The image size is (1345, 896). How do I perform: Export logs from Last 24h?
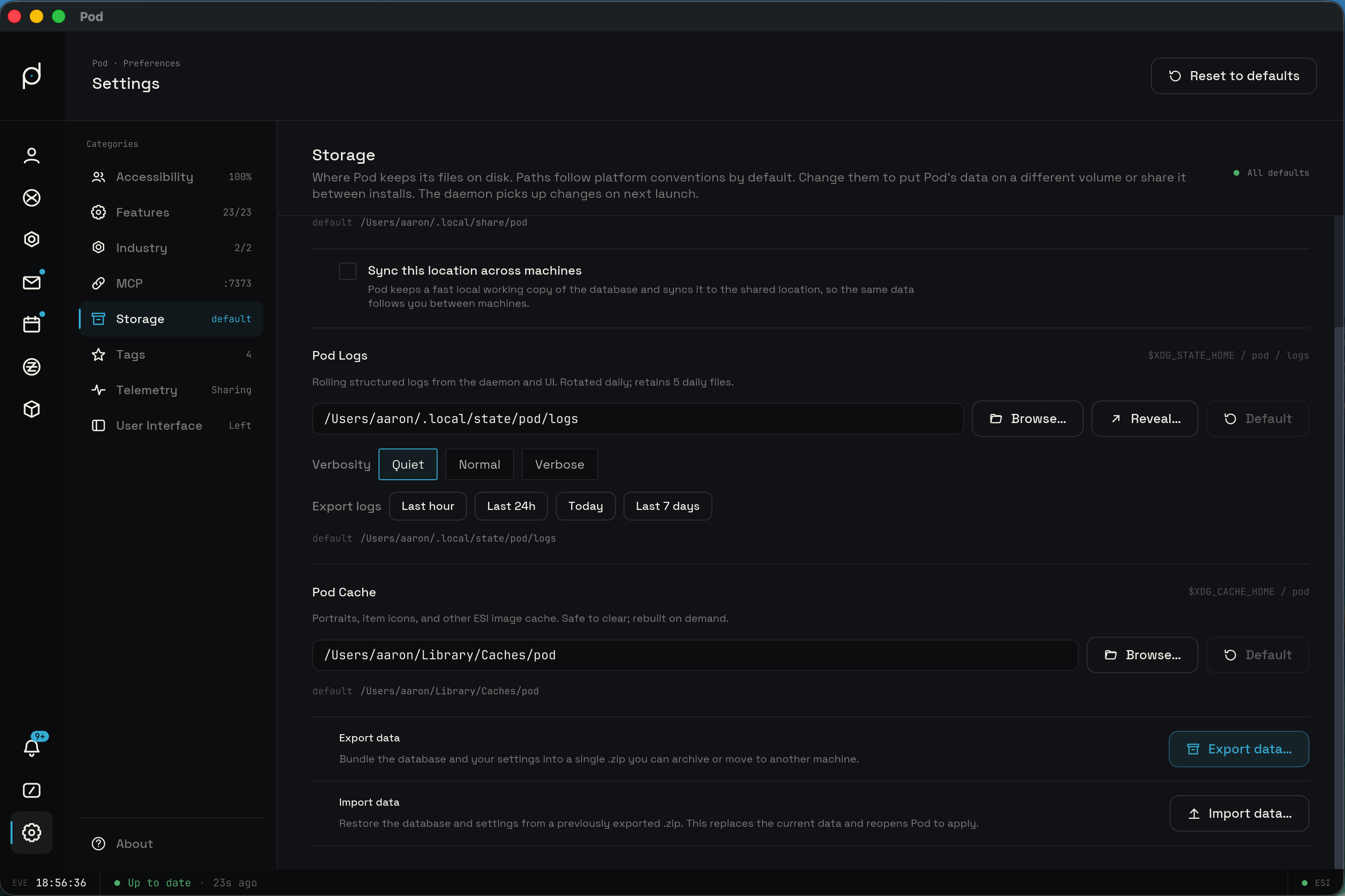click(511, 506)
